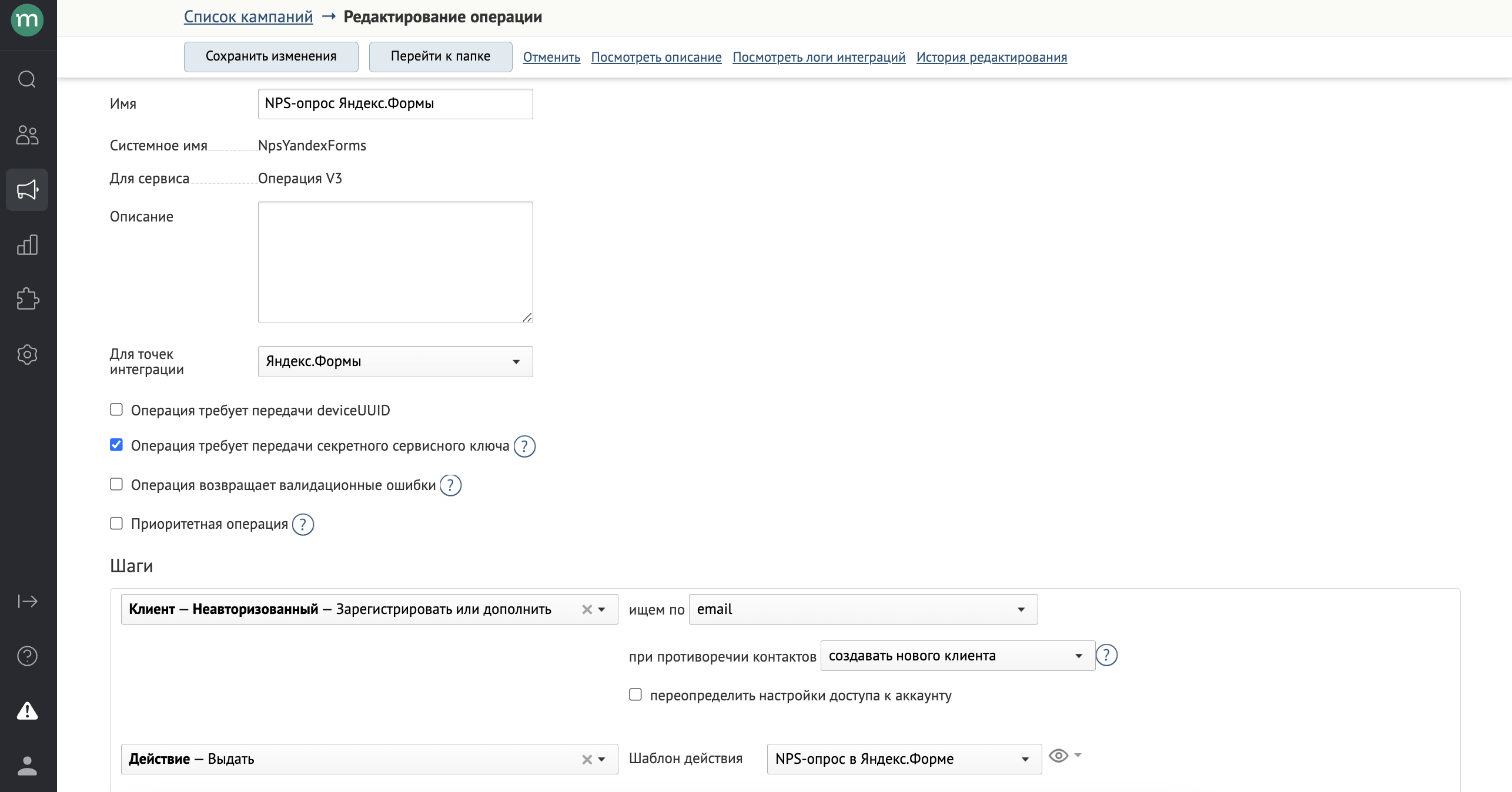This screenshot has height=792, width=1512.
Task: Open NPS-опрос в Яндекс.Форме template dropdown
Action: (x=904, y=759)
